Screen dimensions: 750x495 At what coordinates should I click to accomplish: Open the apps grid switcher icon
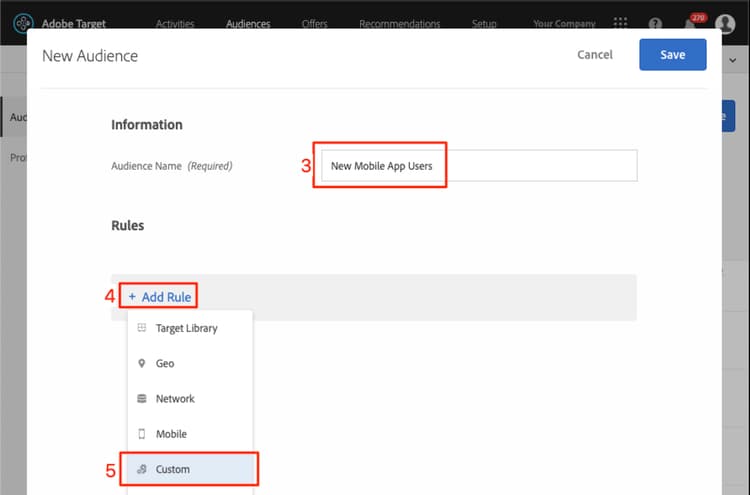coord(621,23)
